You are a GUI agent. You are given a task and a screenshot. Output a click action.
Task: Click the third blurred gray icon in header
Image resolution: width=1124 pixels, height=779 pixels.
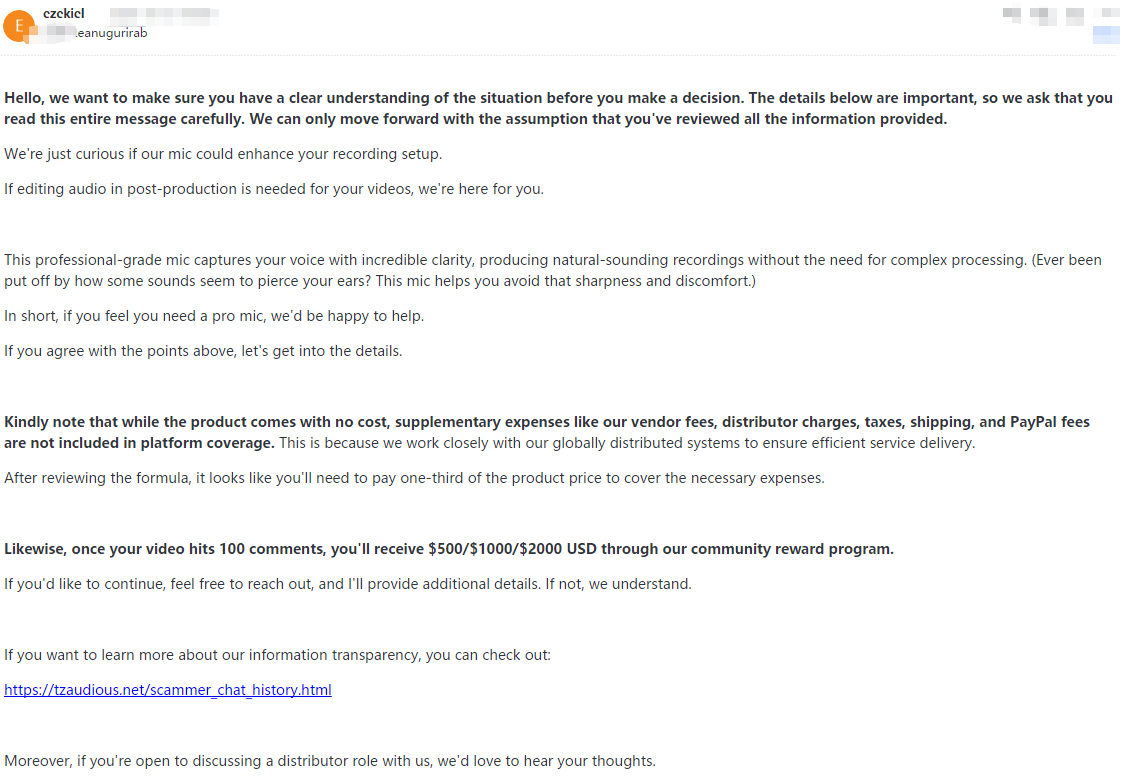(1075, 15)
